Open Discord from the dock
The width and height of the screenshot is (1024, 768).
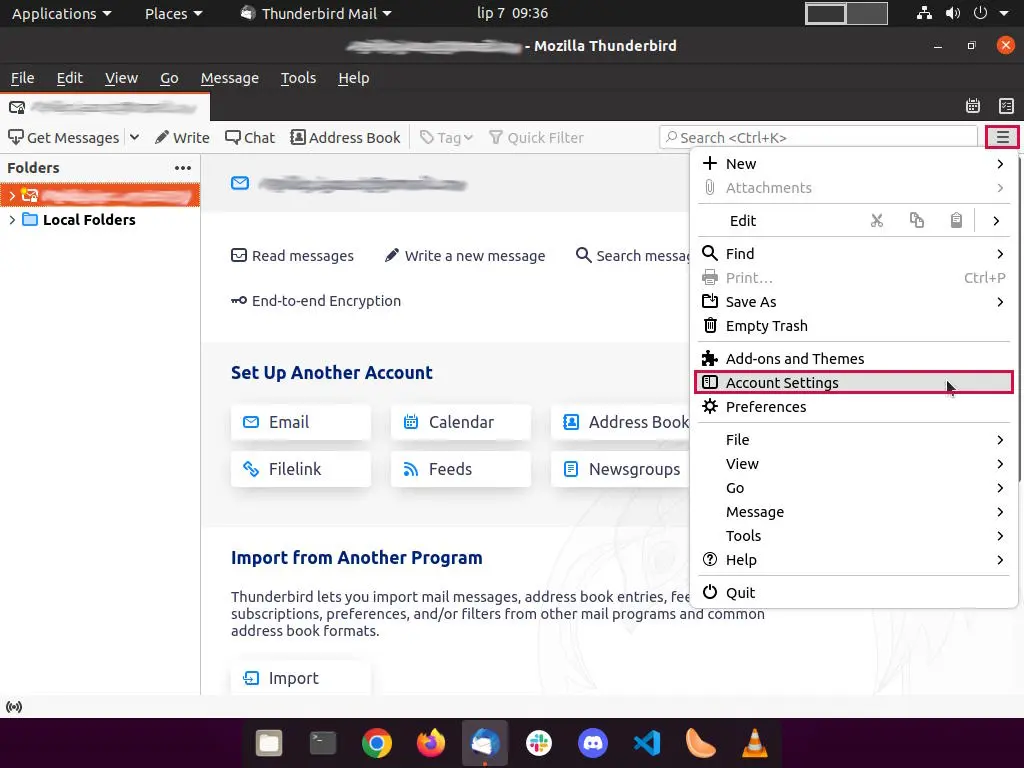point(593,743)
